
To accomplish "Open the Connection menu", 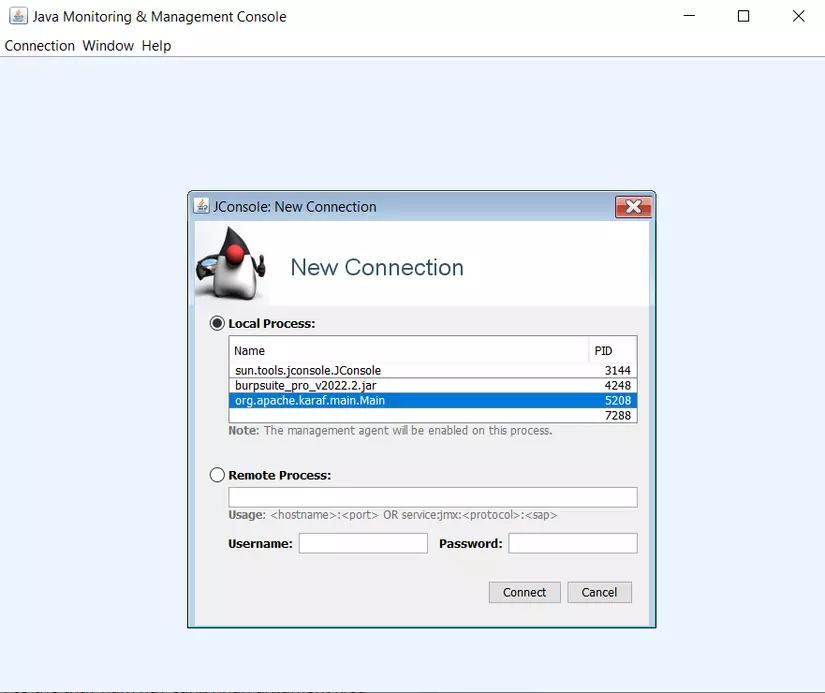I will [39, 46].
